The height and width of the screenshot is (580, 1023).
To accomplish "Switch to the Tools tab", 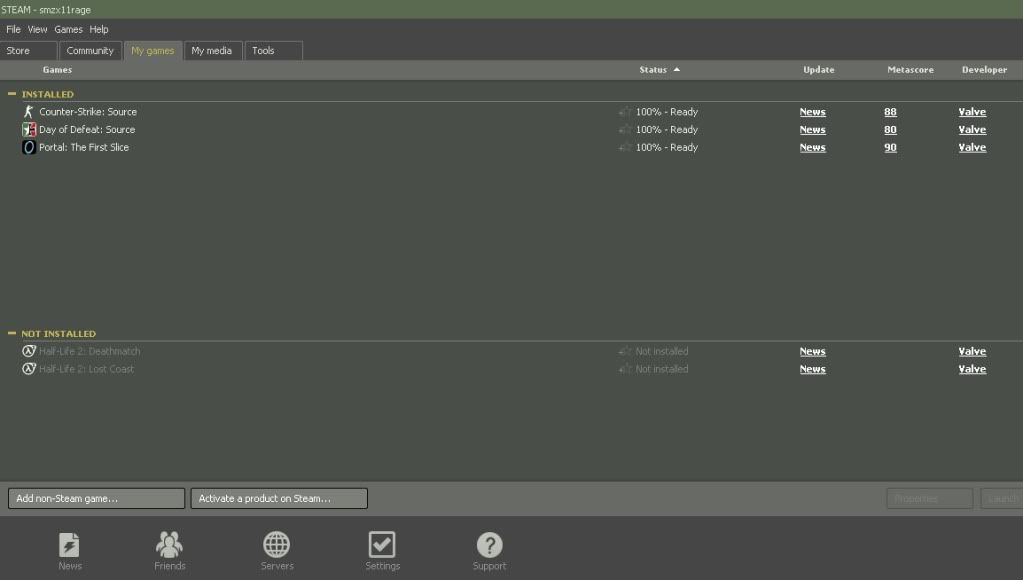I will (273, 51).
